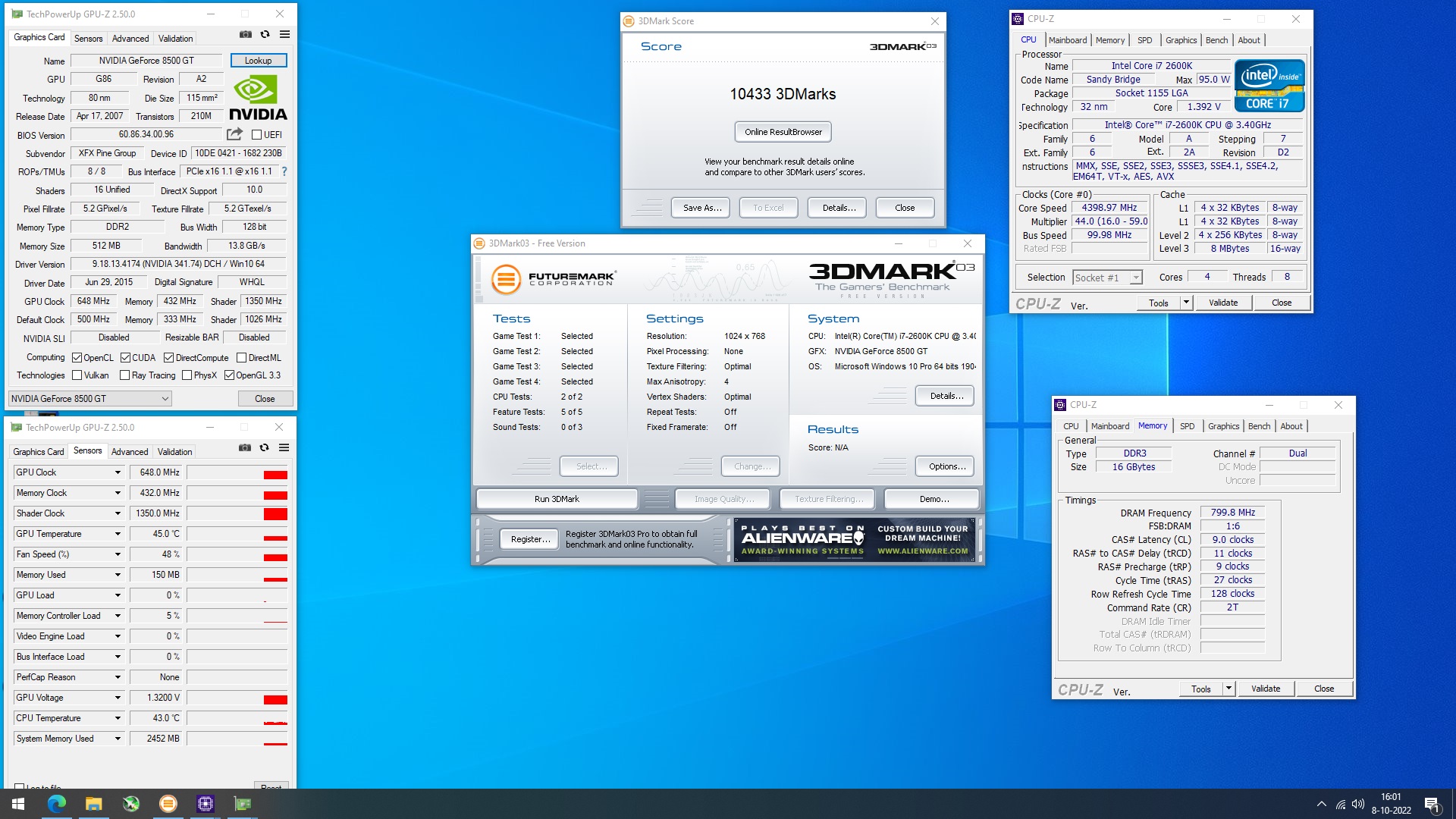Open Graphics Card tab in GPU-Z Sensors window

pos(39,452)
